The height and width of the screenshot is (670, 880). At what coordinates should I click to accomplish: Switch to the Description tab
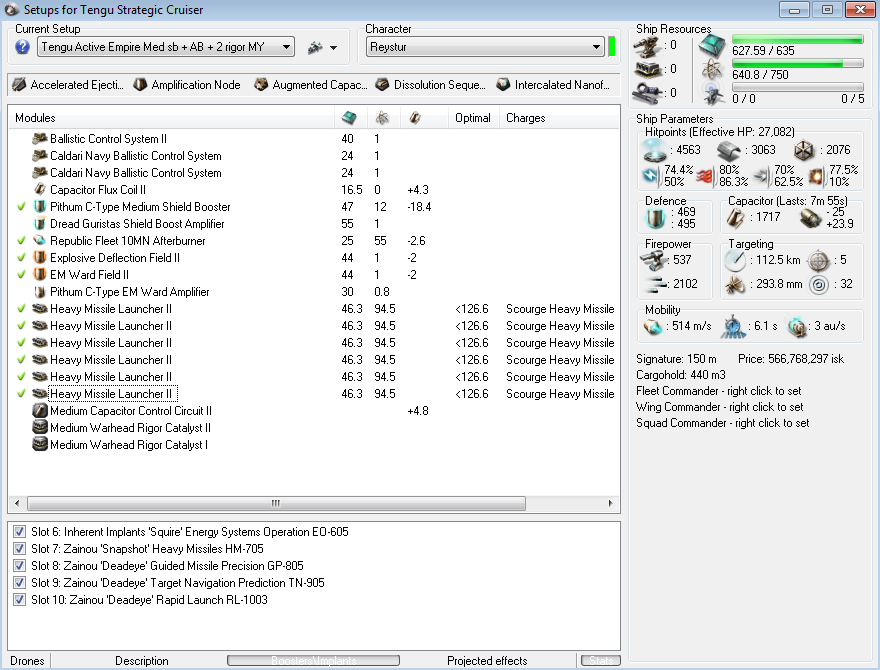coord(141,661)
